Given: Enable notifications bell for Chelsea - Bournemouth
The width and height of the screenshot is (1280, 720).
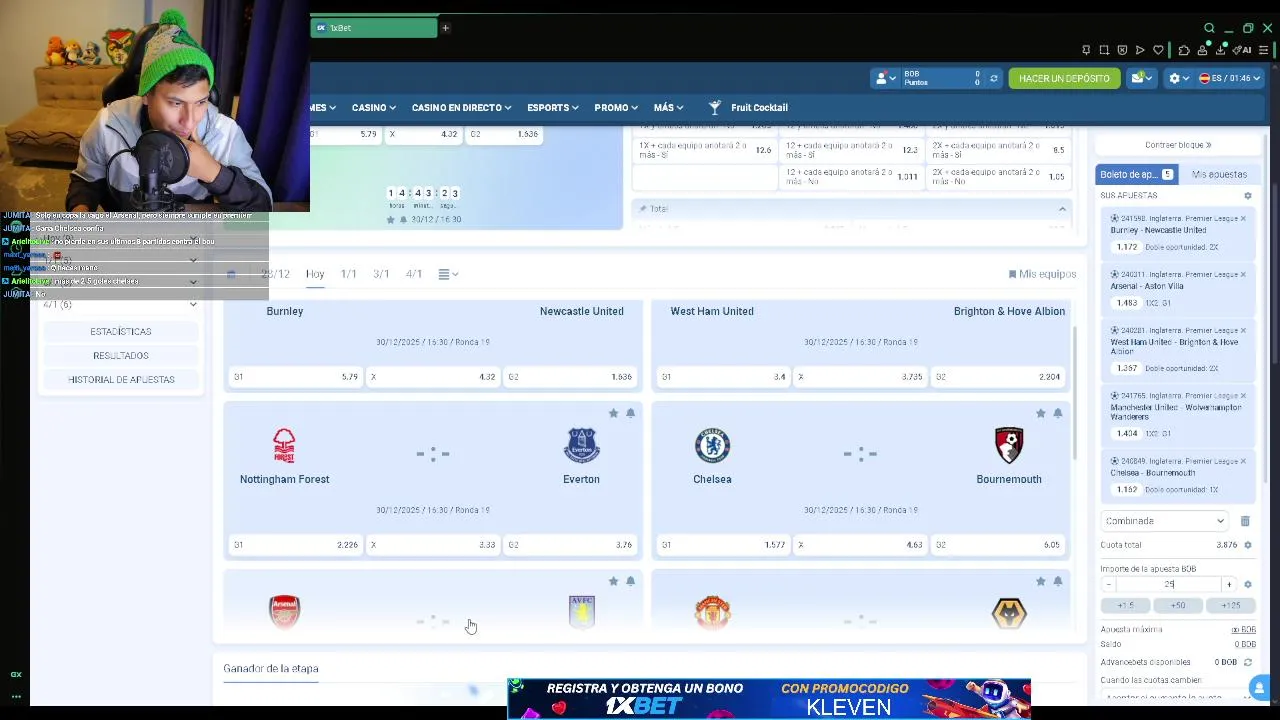Looking at the screenshot, I should click(x=1057, y=413).
